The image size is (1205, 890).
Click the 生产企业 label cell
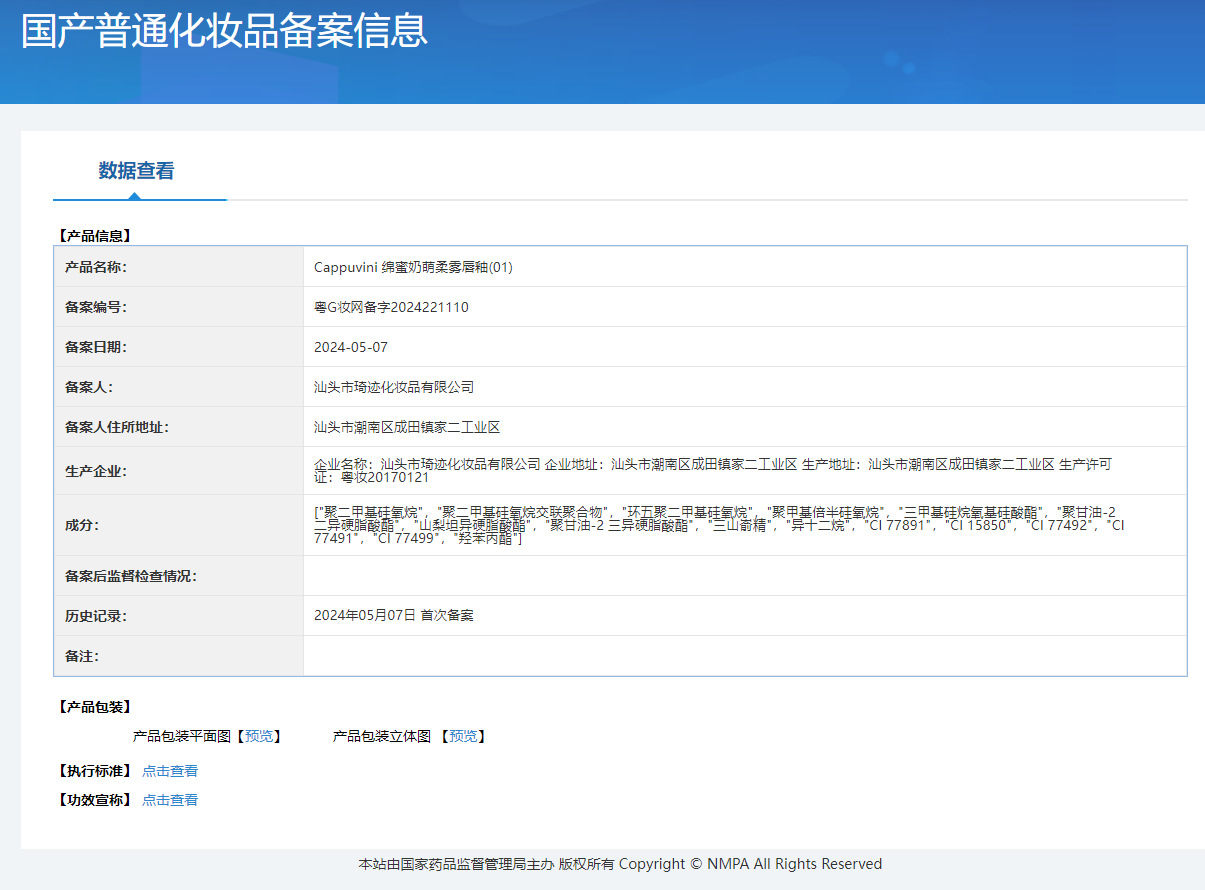pos(179,471)
